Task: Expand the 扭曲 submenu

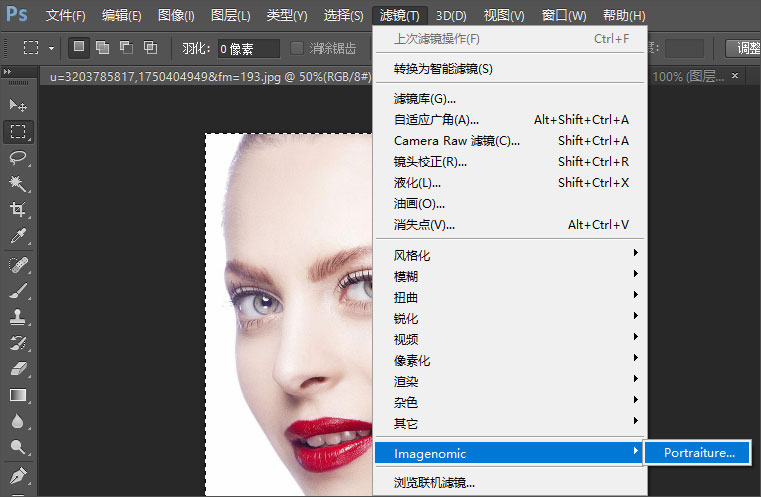Action: point(510,298)
